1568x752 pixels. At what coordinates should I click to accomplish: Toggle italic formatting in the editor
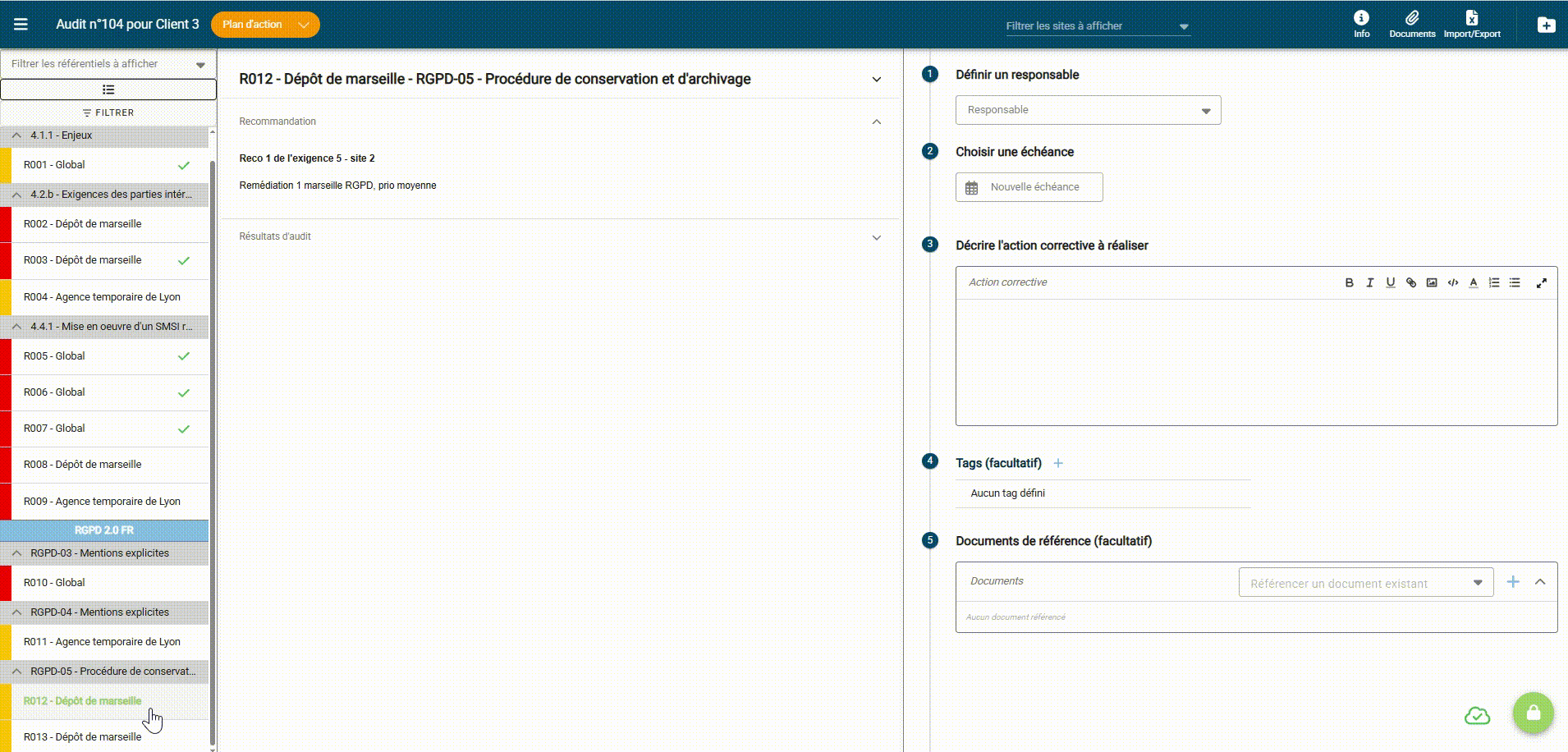[1369, 282]
